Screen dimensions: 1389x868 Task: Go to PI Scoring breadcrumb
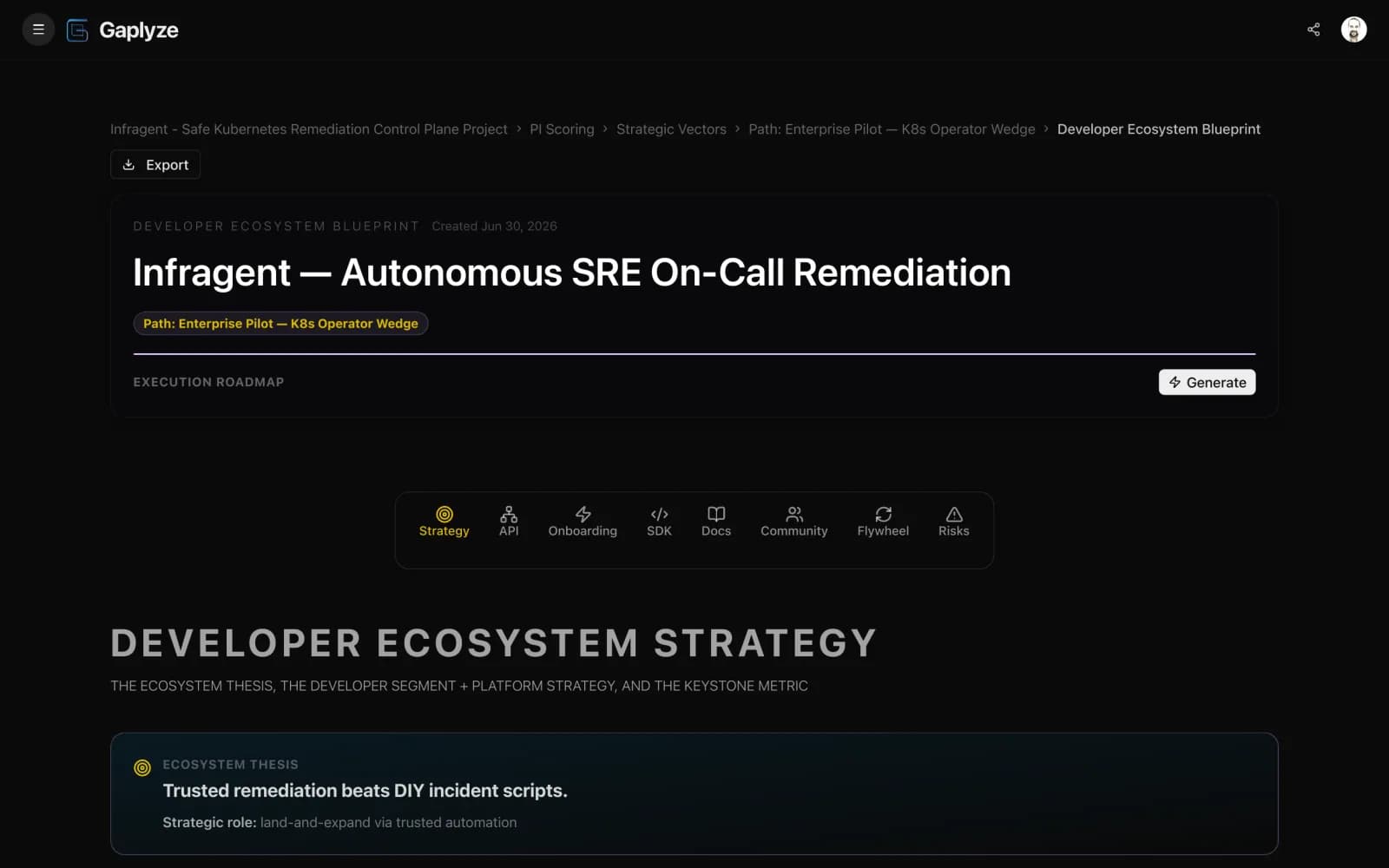(x=562, y=129)
